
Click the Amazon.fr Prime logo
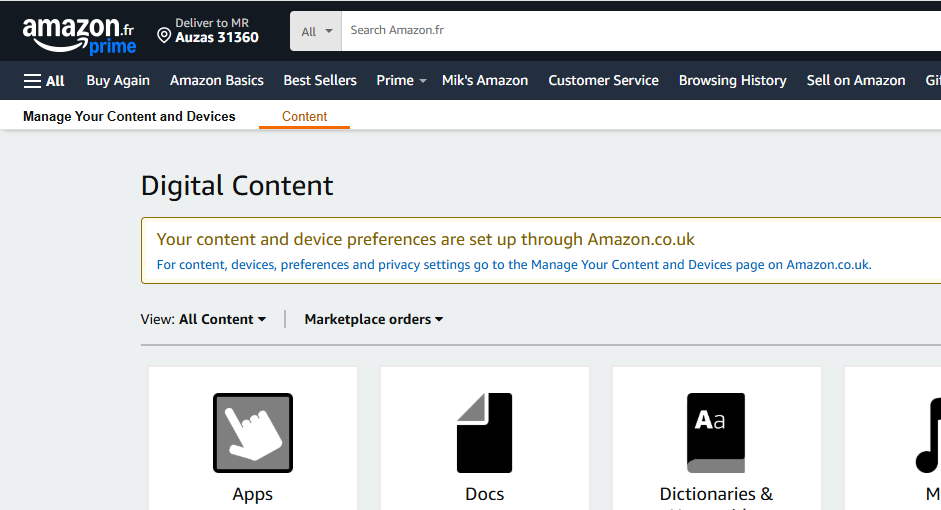click(x=78, y=35)
